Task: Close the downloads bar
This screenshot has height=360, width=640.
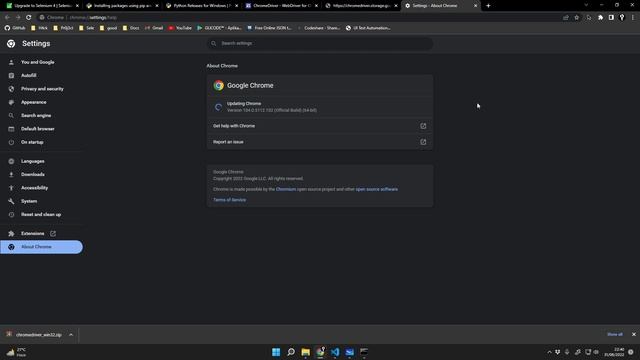Action: [x=633, y=334]
